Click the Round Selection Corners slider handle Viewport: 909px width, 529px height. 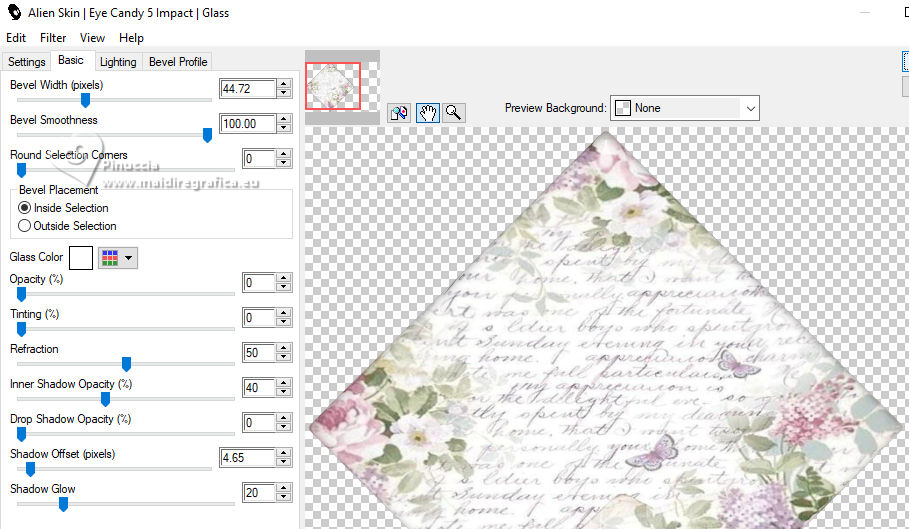click(21, 170)
